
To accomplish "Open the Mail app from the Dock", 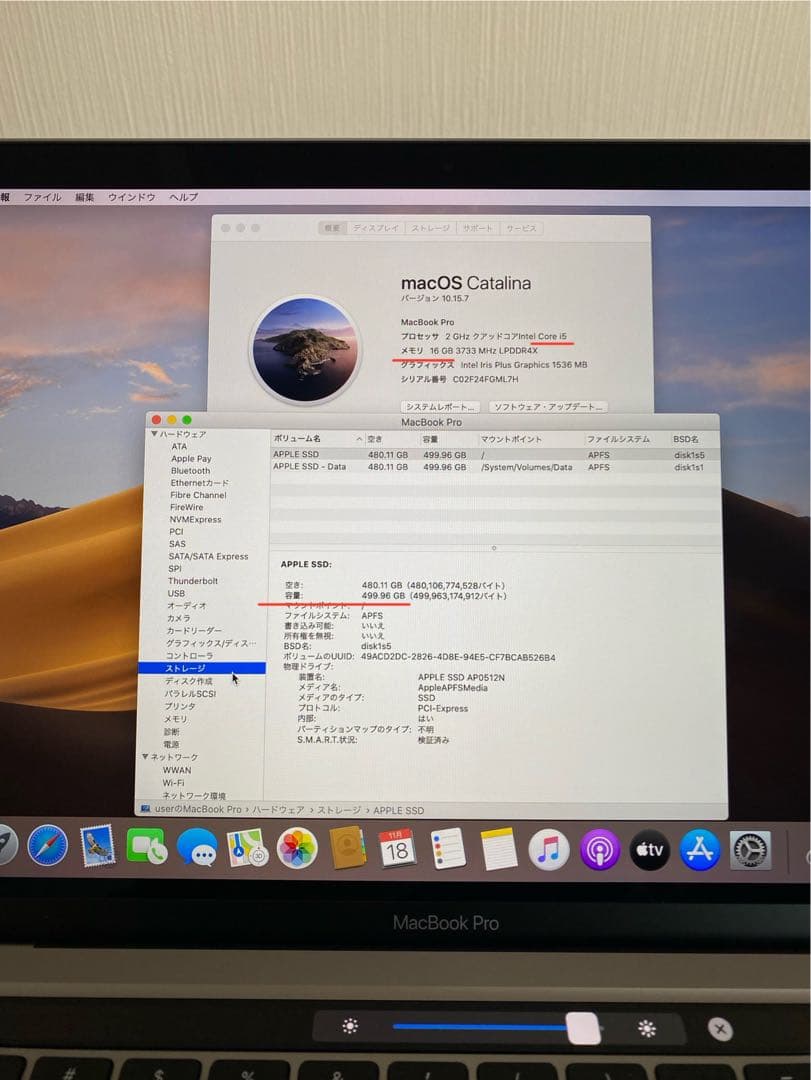I will 97,849.
